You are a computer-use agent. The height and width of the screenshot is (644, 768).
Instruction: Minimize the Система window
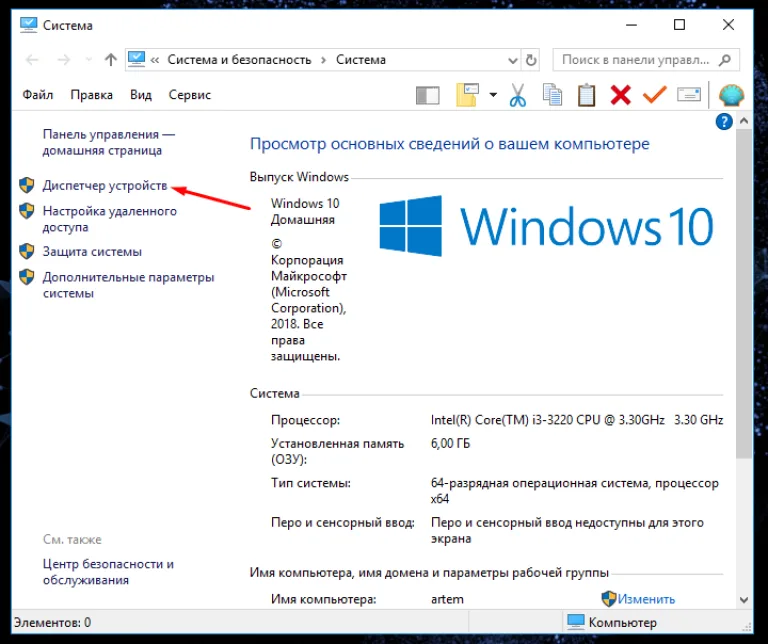[632, 24]
